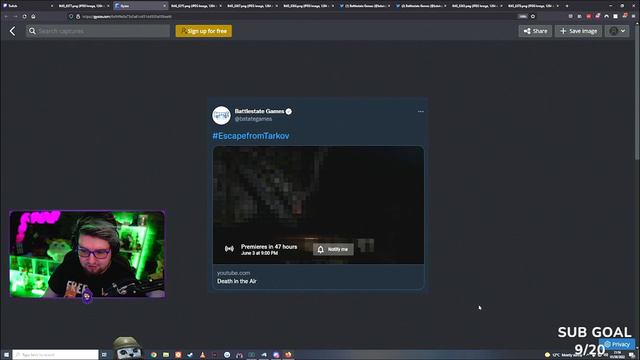
Task: Click the verified badge next to Battlestate Games
Action: 289,111
